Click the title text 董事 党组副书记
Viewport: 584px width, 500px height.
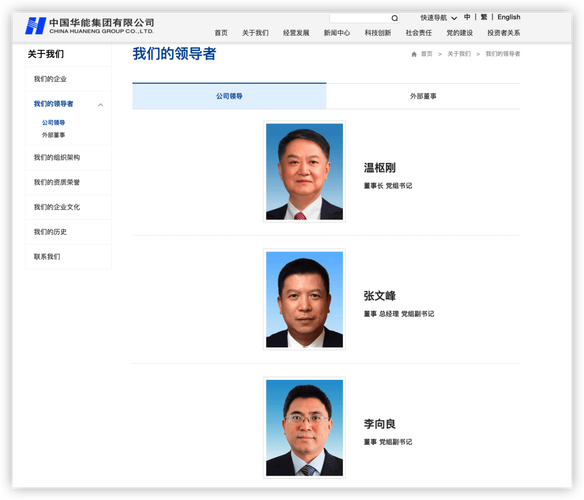point(388,442)
